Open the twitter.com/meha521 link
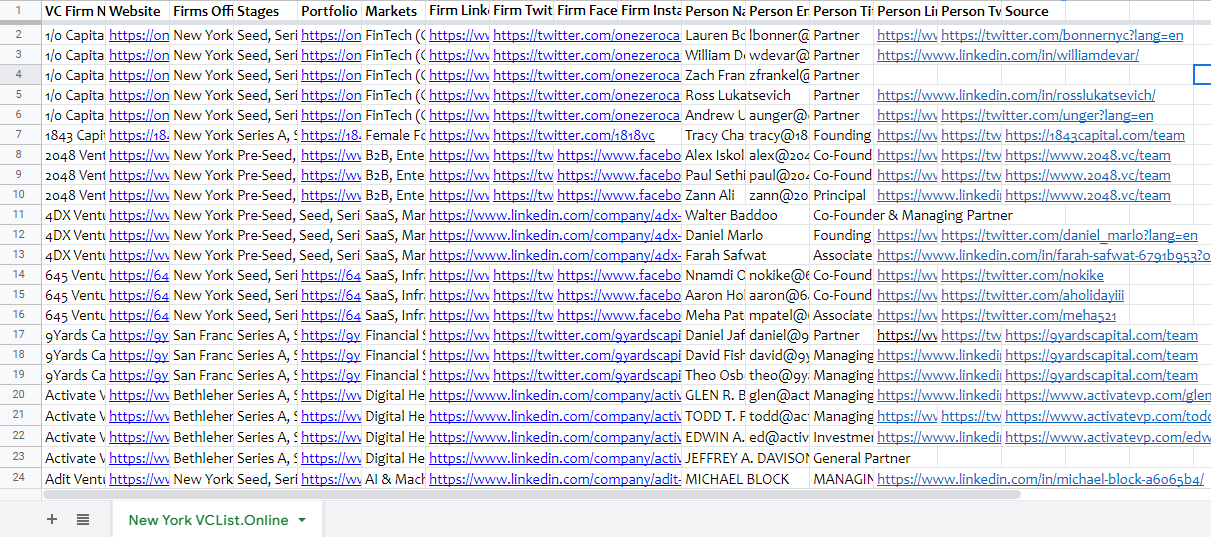1211x537 pixels. click(x=1026, y=315)
